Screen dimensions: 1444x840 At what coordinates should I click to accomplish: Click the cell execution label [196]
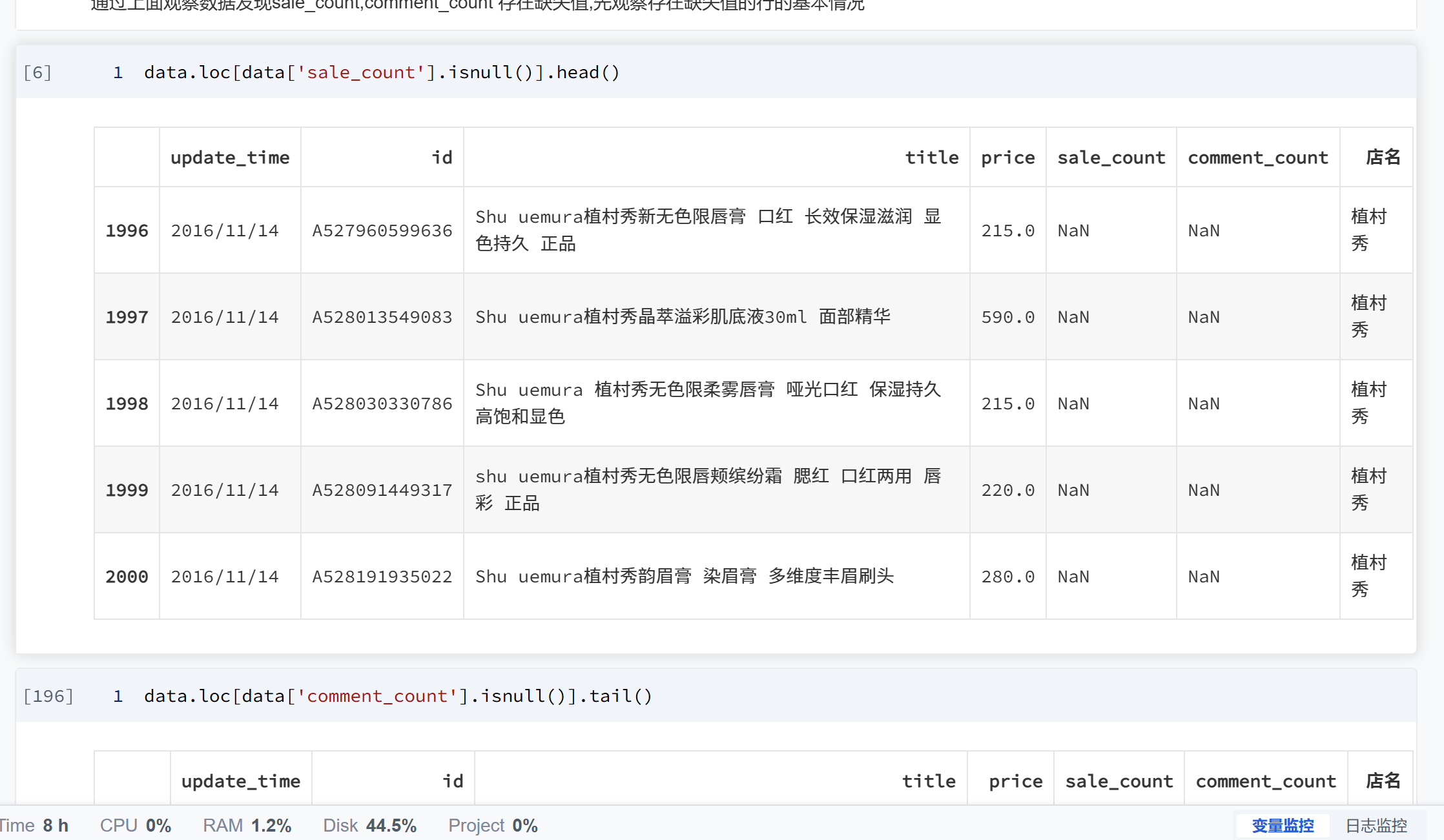(48, 696)
